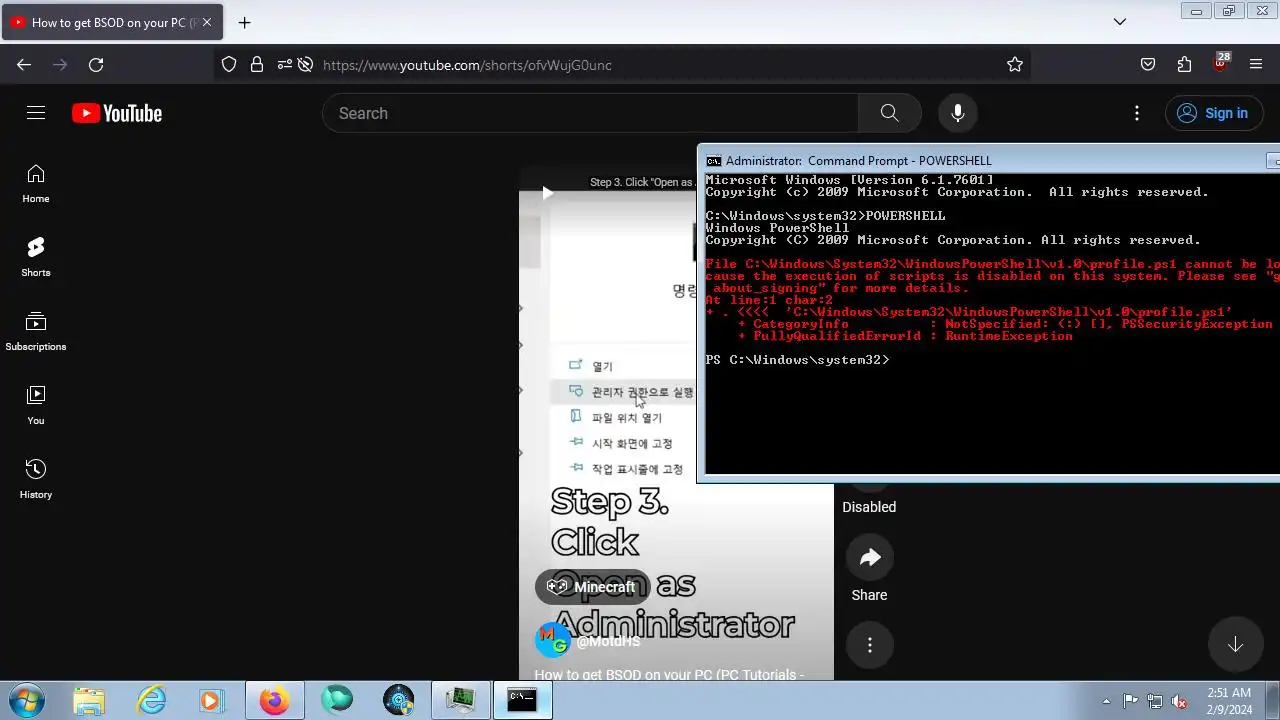Close the BSOD YouTube tab
1280x720 pixels.
[207, 22]
